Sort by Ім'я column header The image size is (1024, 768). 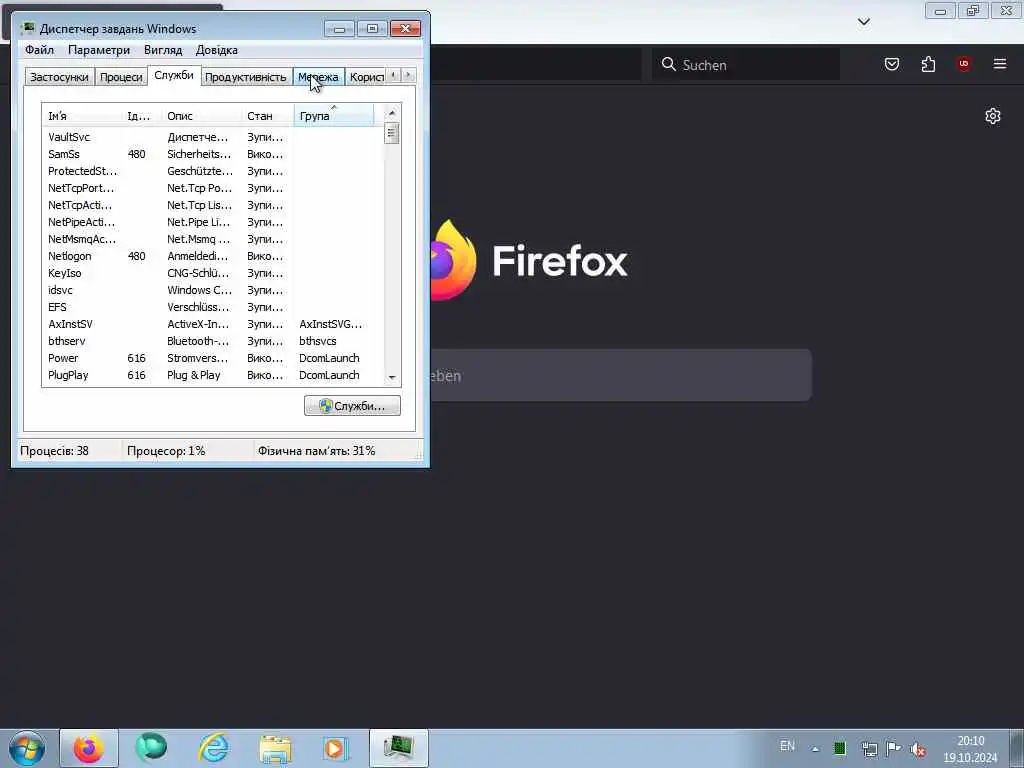point(82,116)
